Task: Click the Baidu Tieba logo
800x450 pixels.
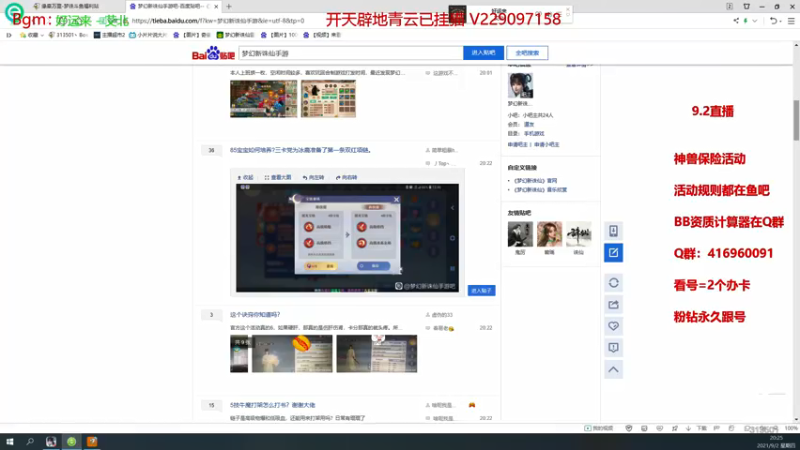Action: [x=213, y=53]
